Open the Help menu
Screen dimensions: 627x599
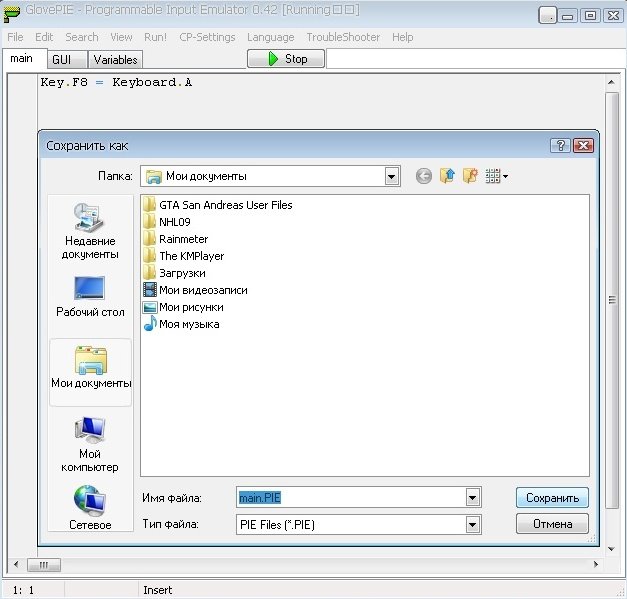tap(403, 37)
